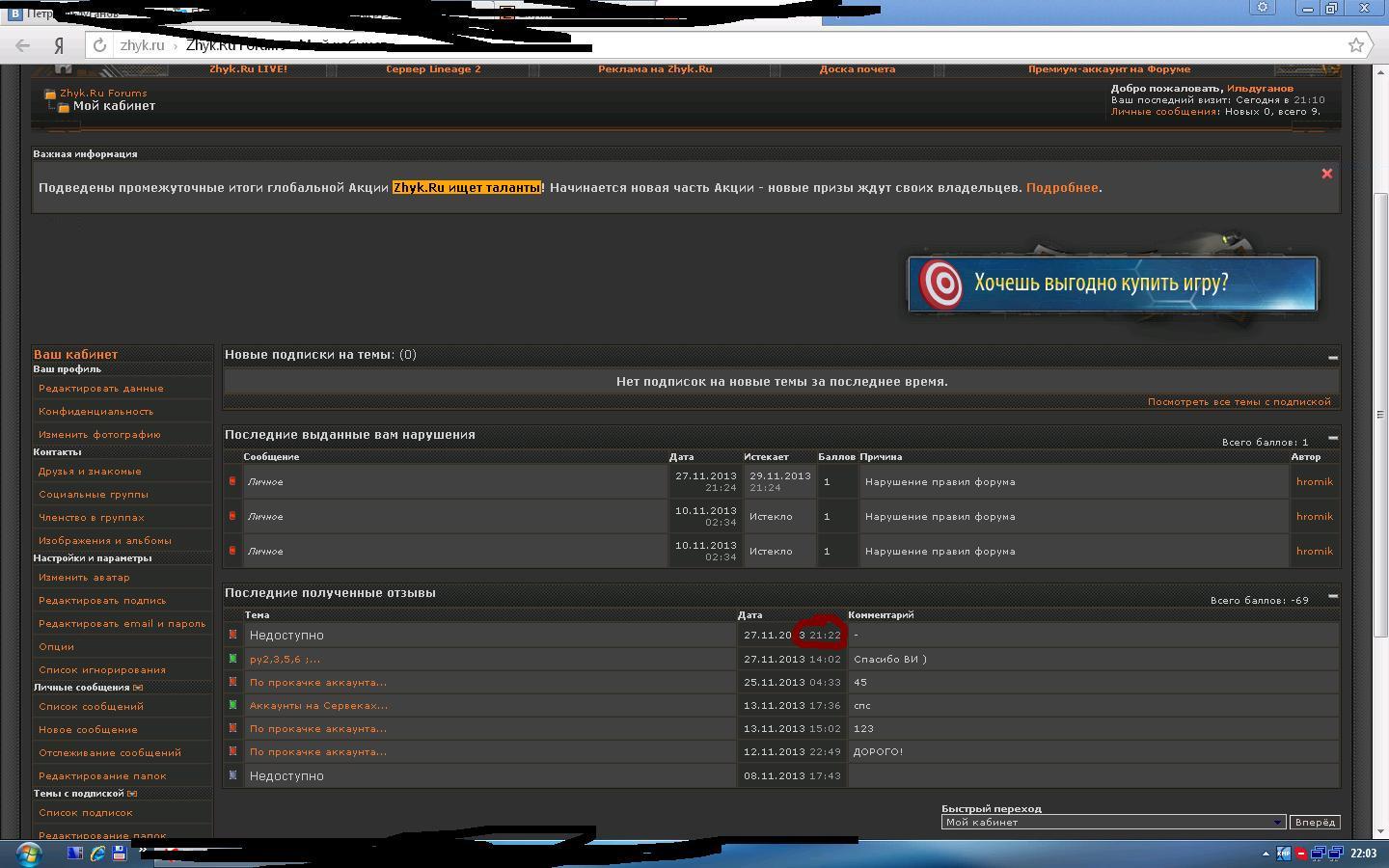Click red infraction icon in 27.11.2013 row
The width and height of the screenshot is (1389, 868).
231,481
